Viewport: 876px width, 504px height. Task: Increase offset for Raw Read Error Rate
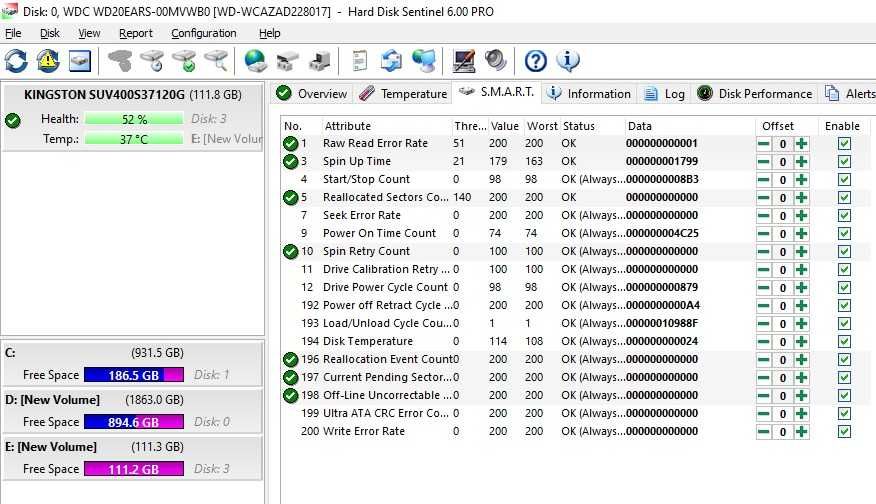point(802,144)
